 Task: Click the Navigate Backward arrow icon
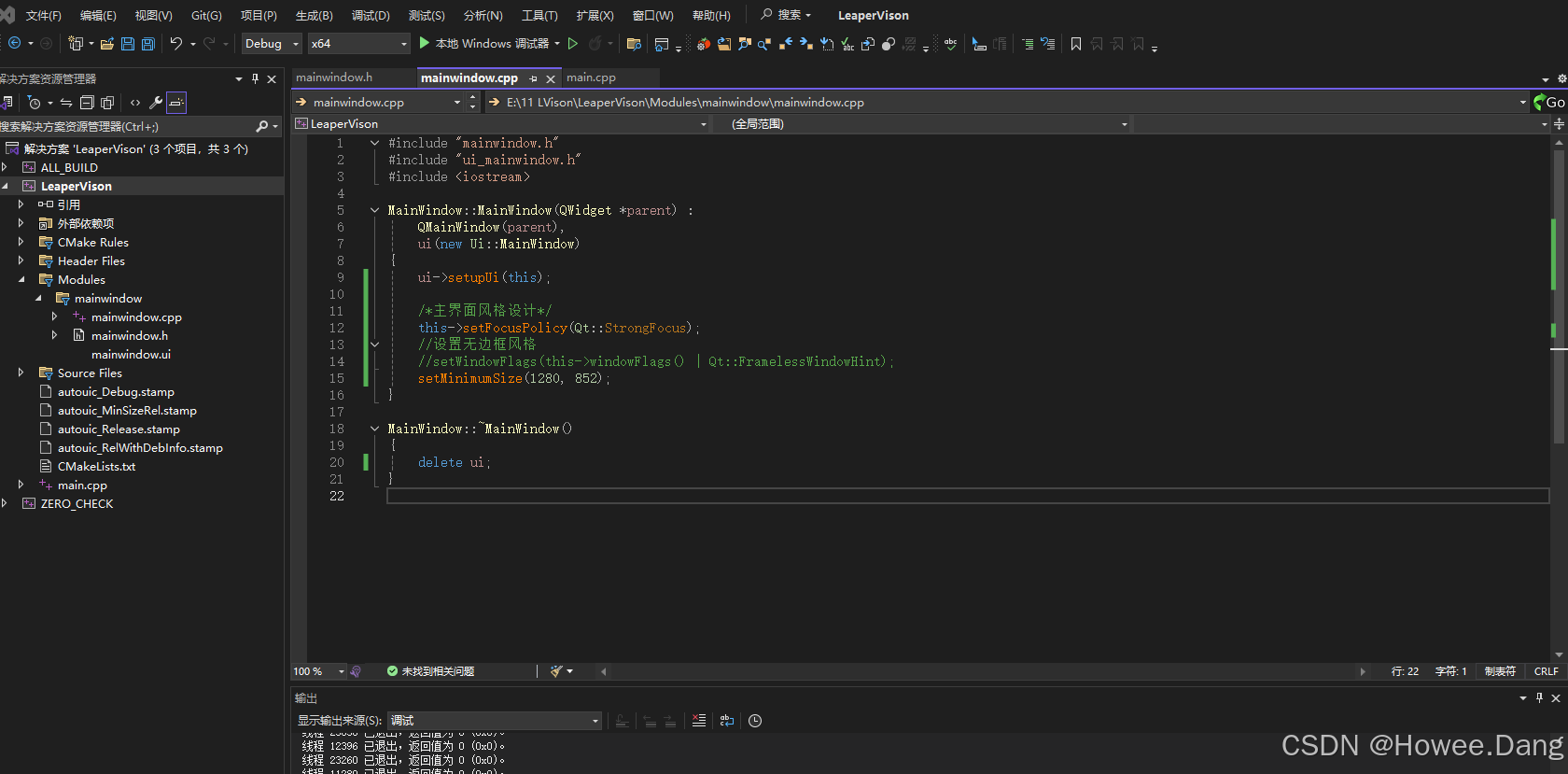point(14,44)
